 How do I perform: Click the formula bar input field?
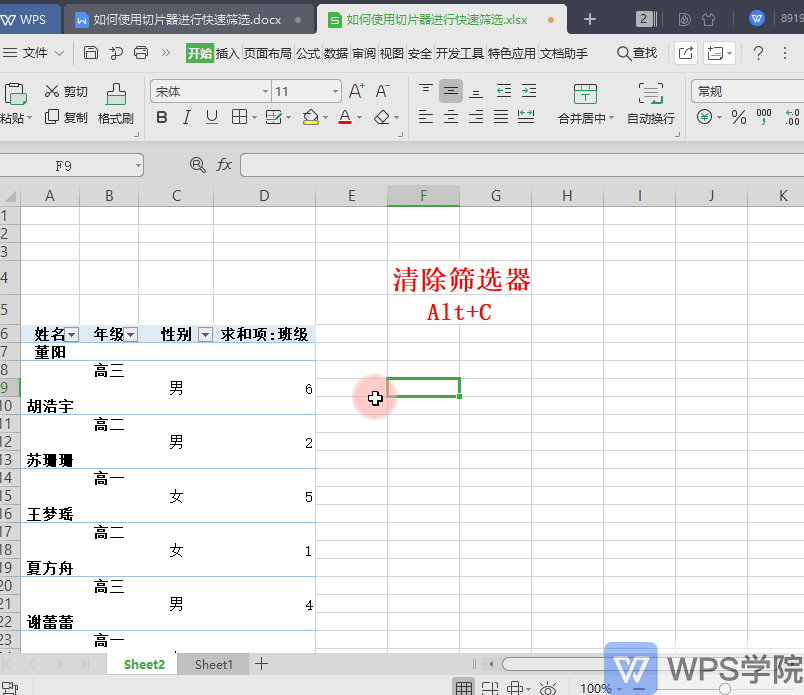point(522,165)
